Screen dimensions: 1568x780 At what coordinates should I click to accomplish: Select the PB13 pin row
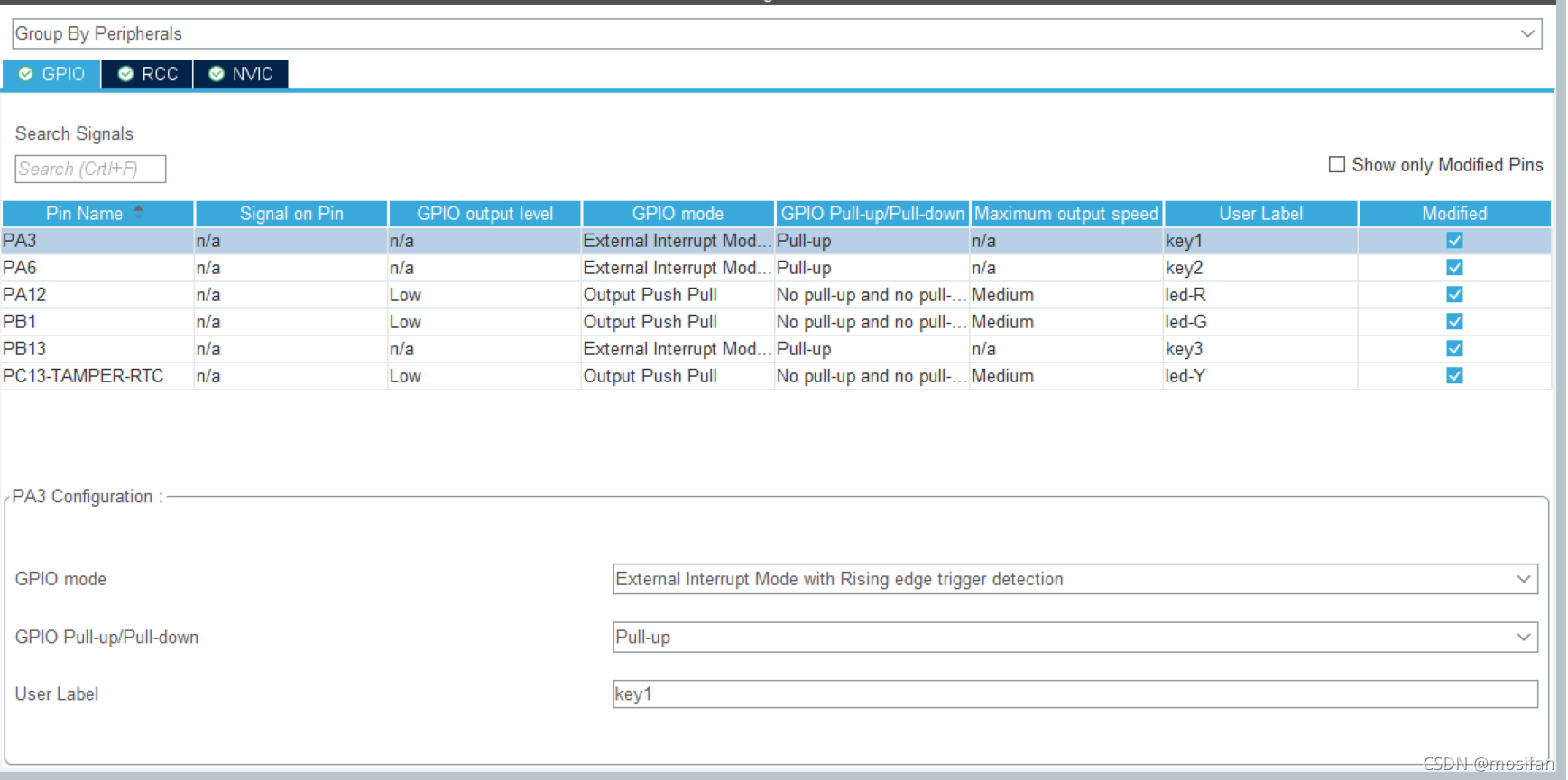coord(776,349)
